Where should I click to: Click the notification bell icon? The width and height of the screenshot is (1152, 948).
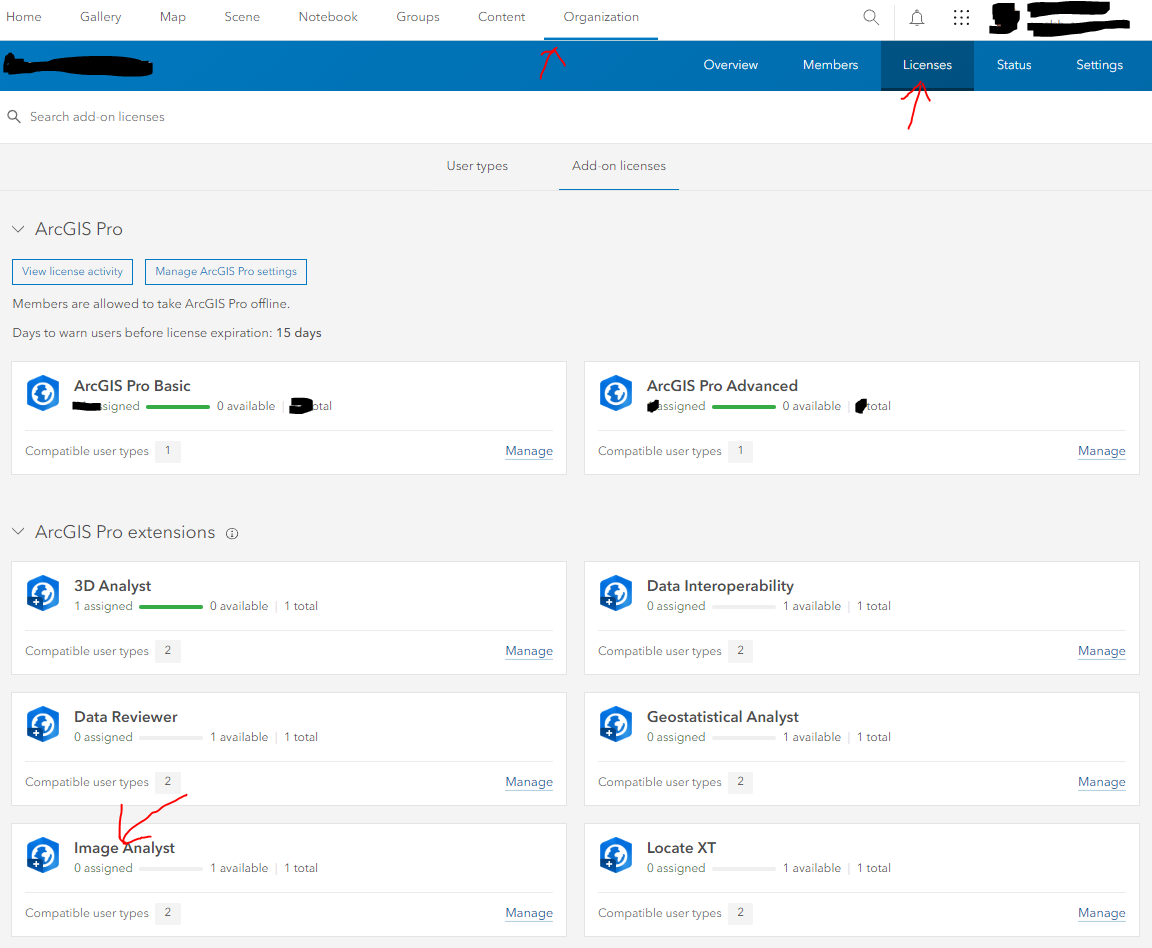pos(916,17)
